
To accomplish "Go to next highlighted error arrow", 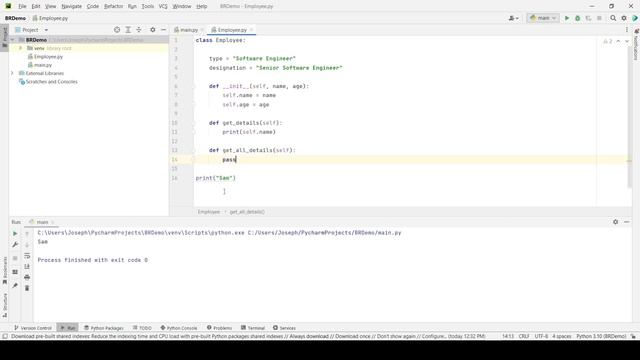I will 627,41.
